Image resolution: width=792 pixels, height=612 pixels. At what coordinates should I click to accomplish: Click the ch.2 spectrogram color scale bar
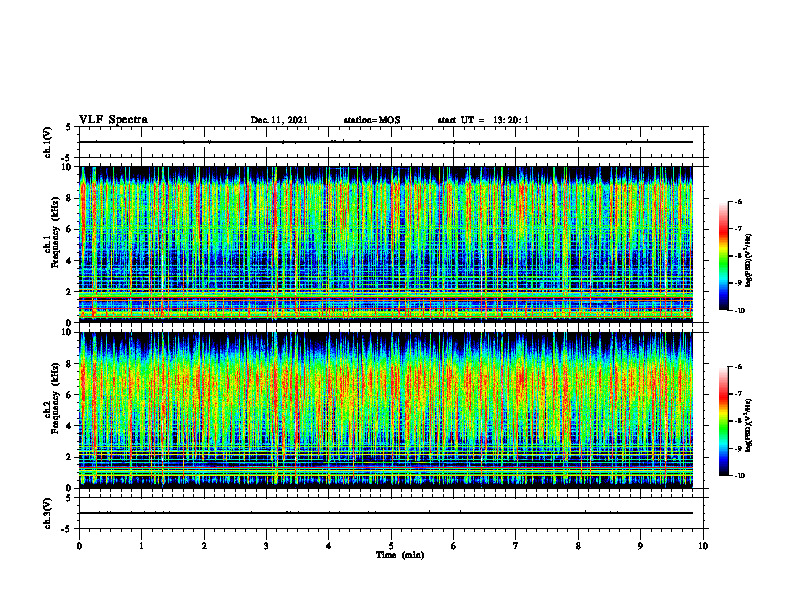[x=723, y=421]
